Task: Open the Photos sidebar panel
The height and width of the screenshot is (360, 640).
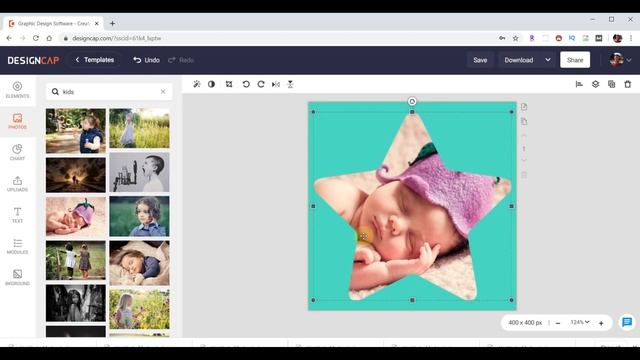Action: tap(17, 121)
